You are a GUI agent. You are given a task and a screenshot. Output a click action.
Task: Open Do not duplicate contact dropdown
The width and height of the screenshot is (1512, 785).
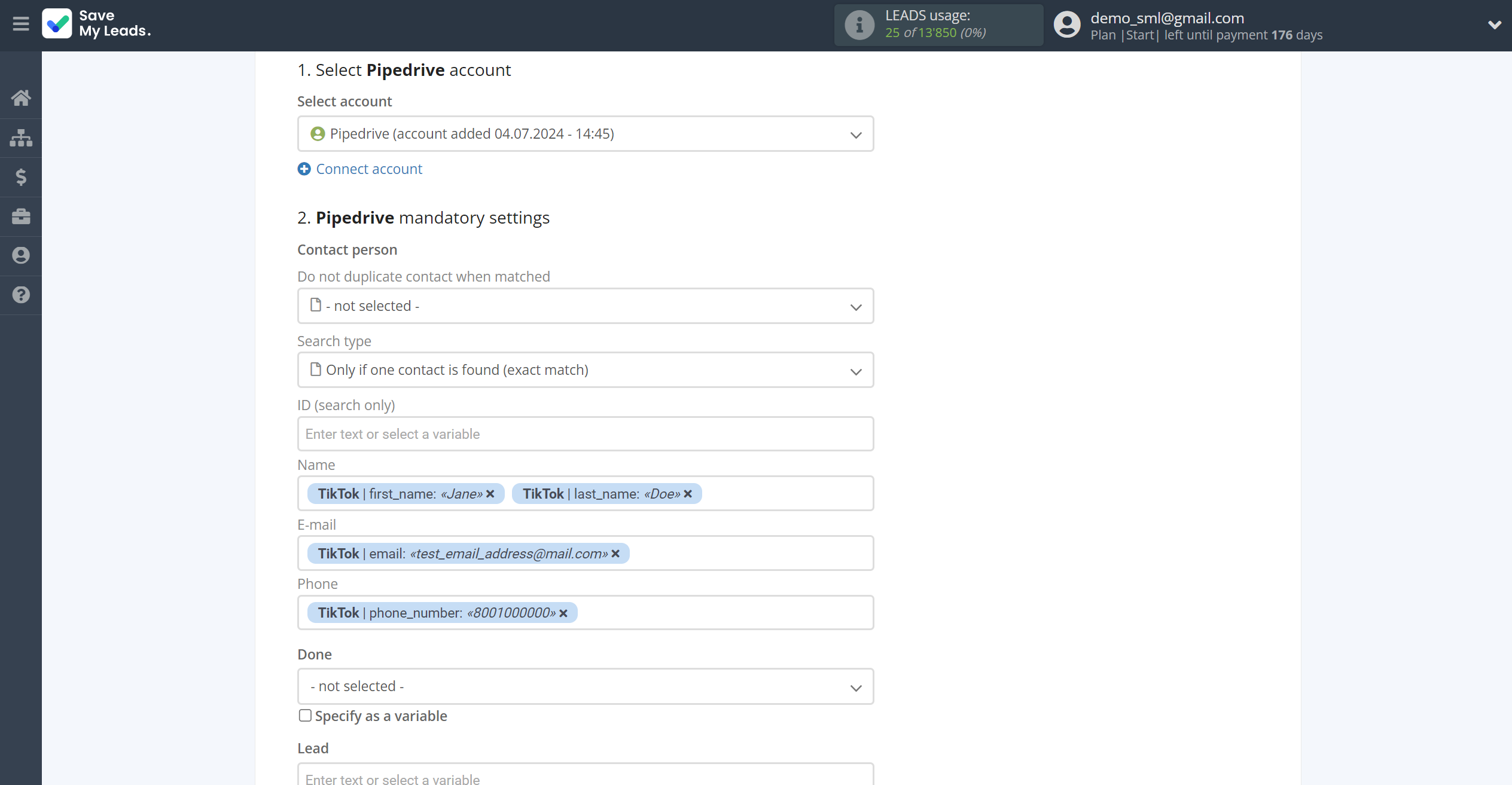tap(586, 306)
